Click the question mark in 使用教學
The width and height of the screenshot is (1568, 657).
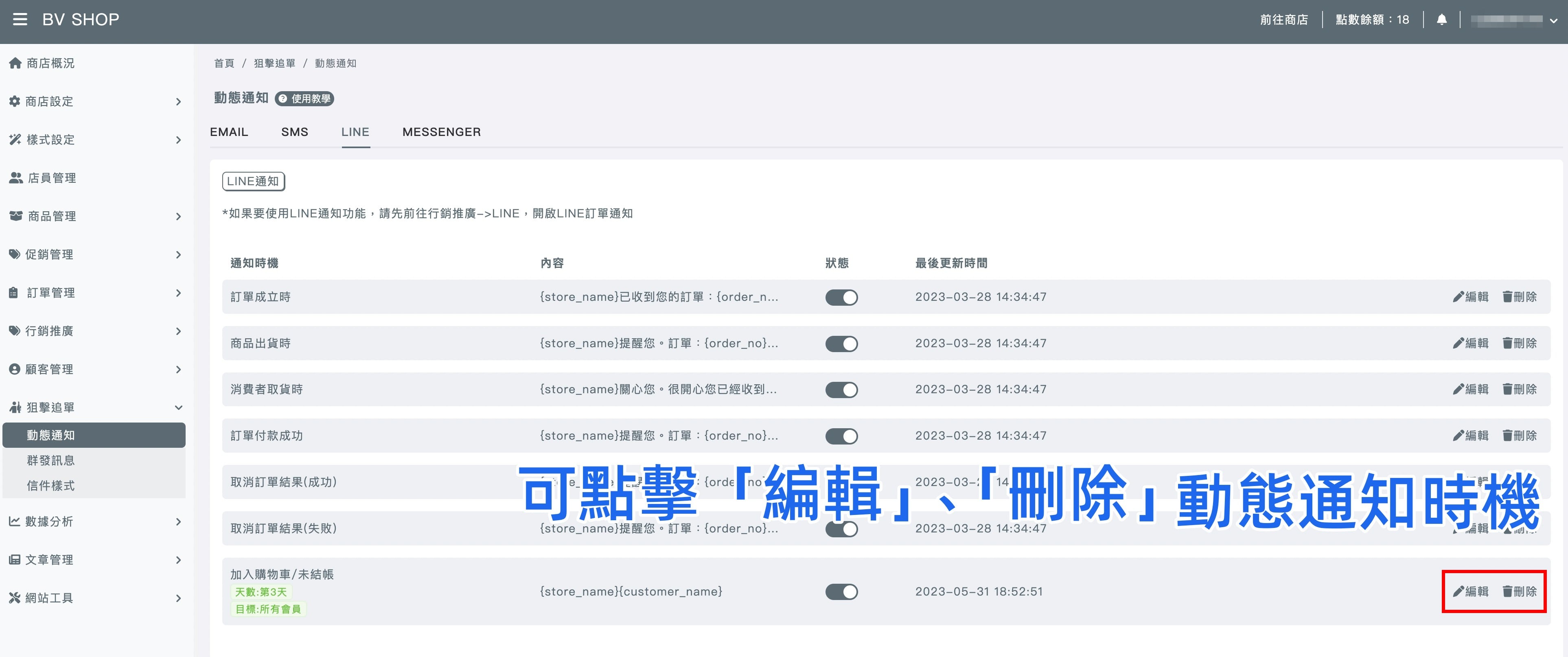(x=283, y=99)
